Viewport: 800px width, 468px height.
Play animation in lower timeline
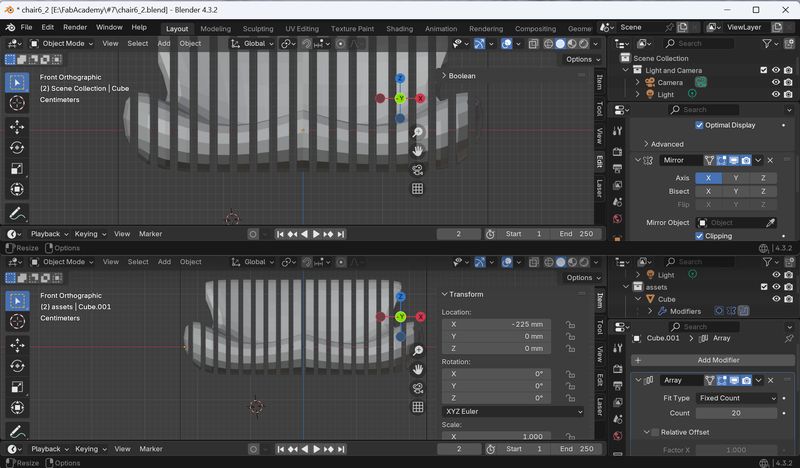316,449
